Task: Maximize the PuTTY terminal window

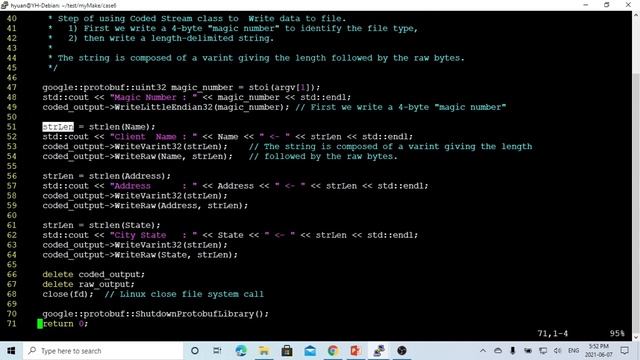Action: click(x=607, y=5)
